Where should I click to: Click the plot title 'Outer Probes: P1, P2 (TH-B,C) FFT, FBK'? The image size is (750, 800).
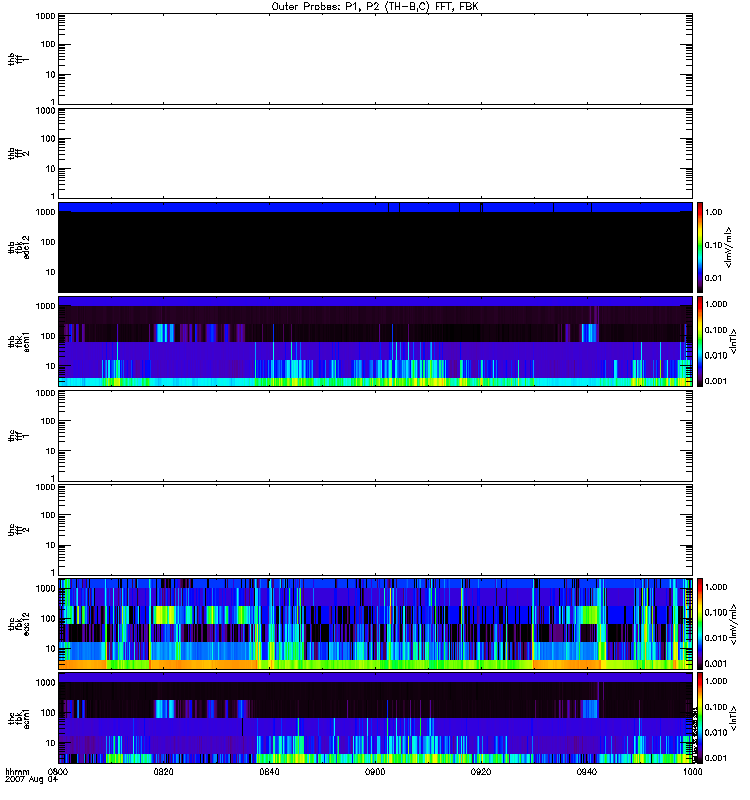375,7
